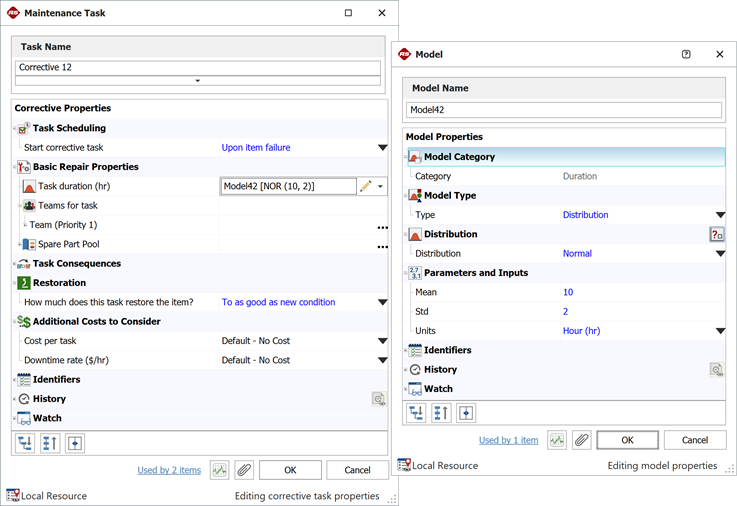Click the Teams for task people icon

coord(29,206)
